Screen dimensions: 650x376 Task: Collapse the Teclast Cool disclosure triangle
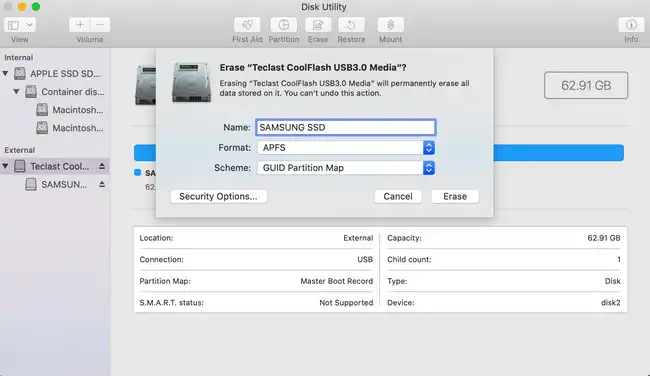coord(5,166)
